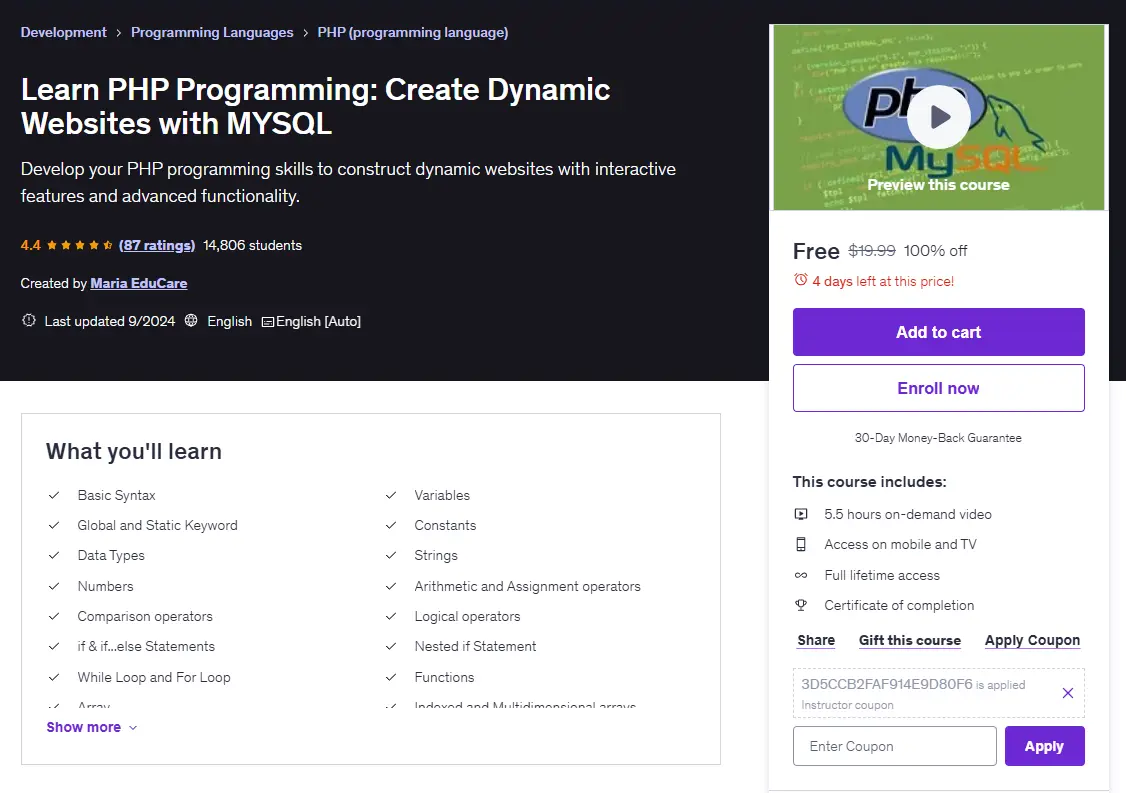This screenshot has width=1126, height=793.
Task: Open the Development breadcrumb
Action: coord(63,32)
